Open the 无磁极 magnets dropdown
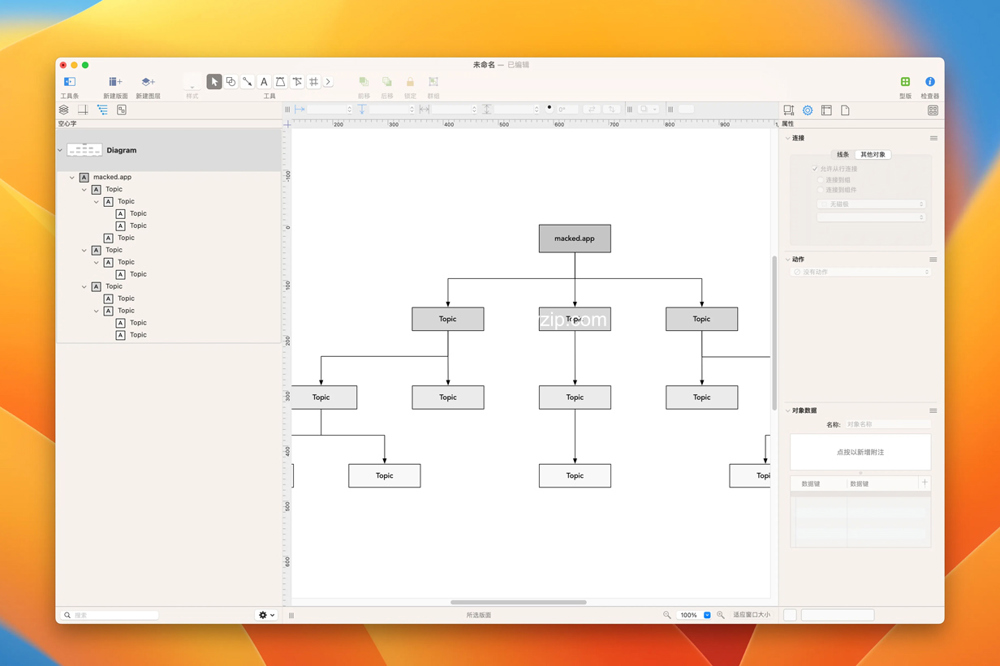This screenshot has height=666, width=1000. [x=871, y=204]
